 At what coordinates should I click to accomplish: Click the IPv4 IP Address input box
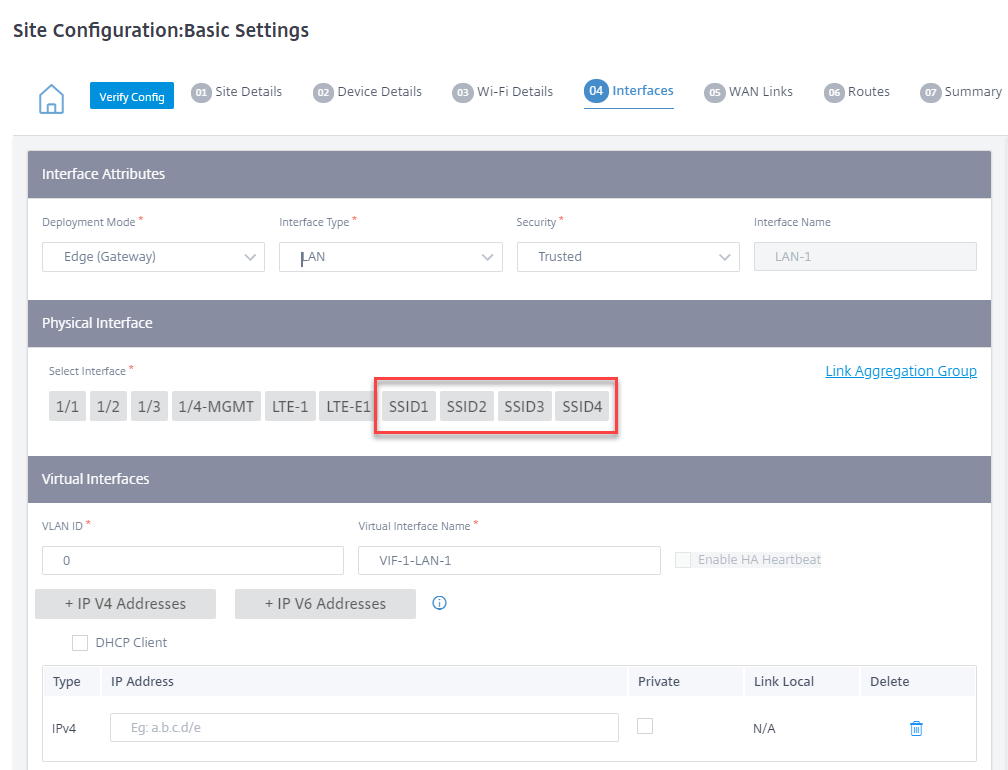(364, 728)
